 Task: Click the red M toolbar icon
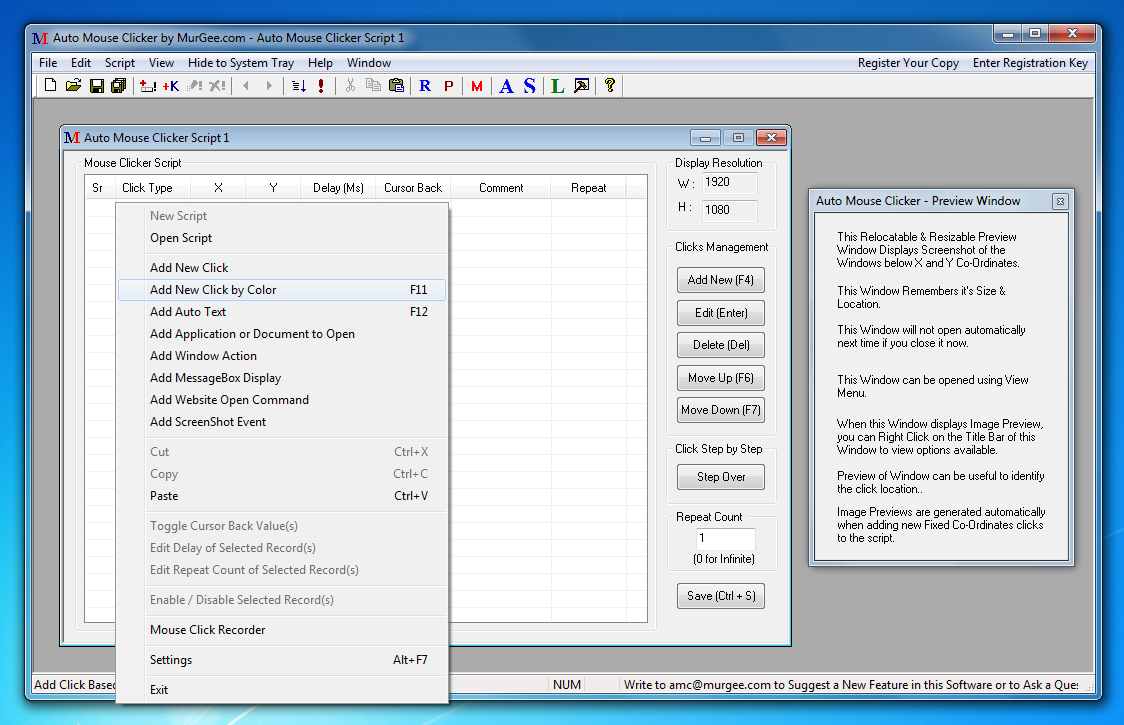click(x=477, y=85)
